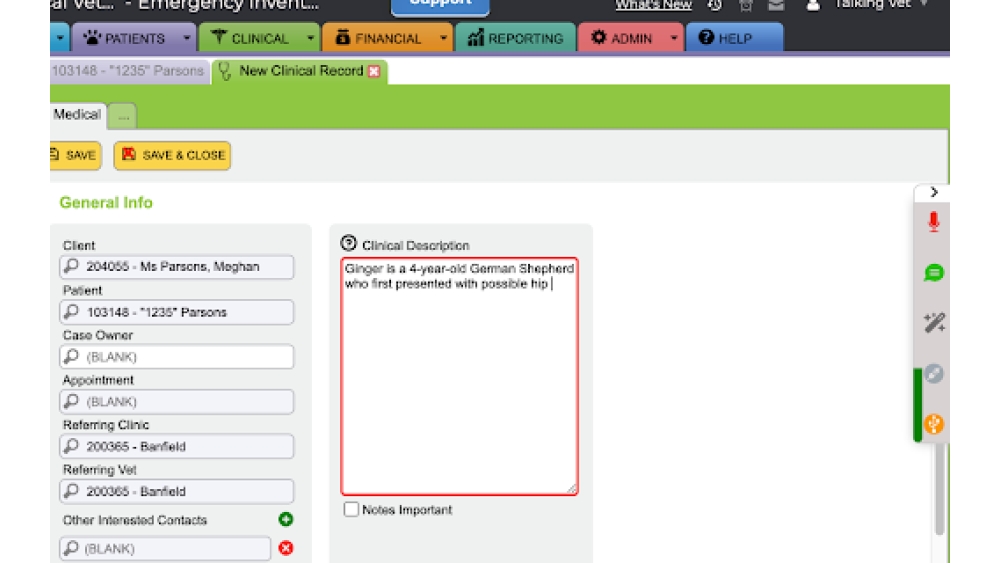
Task: Open the Patients menu dropdown arrow
Action: (186, 38)
